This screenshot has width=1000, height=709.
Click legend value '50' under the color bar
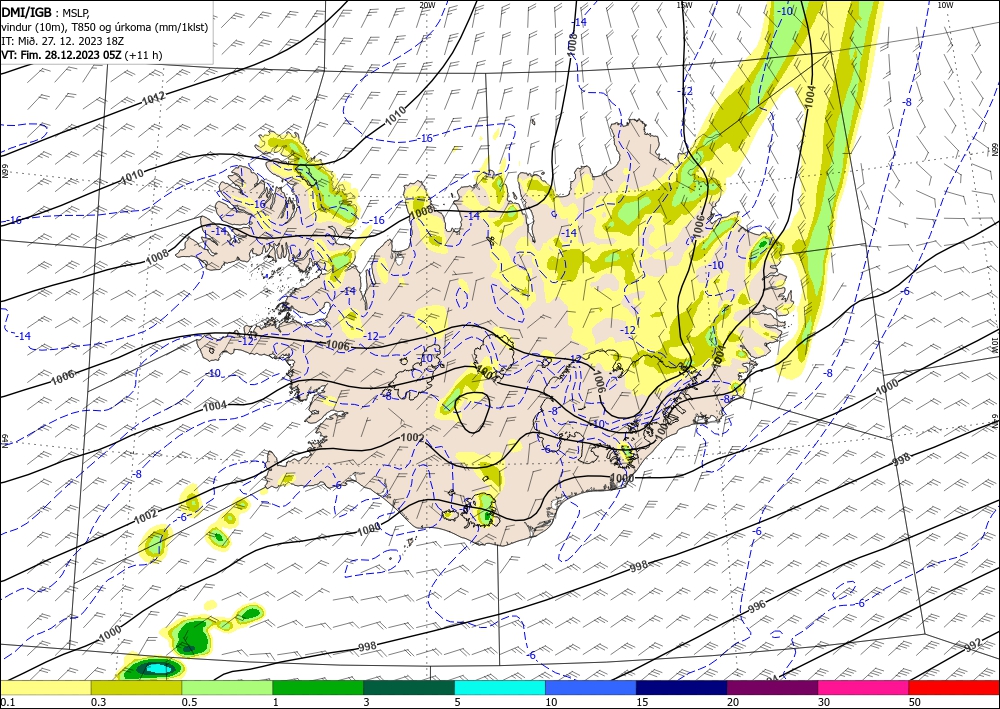coord(915,702)
